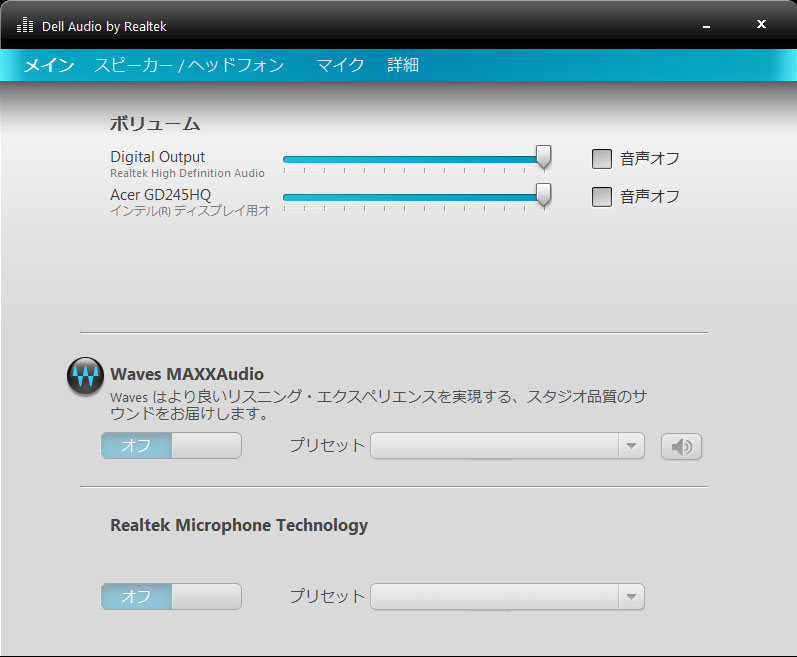
Task: Mute Digital Output with 音声オフ checkbox
Action: tap(601, 159)
